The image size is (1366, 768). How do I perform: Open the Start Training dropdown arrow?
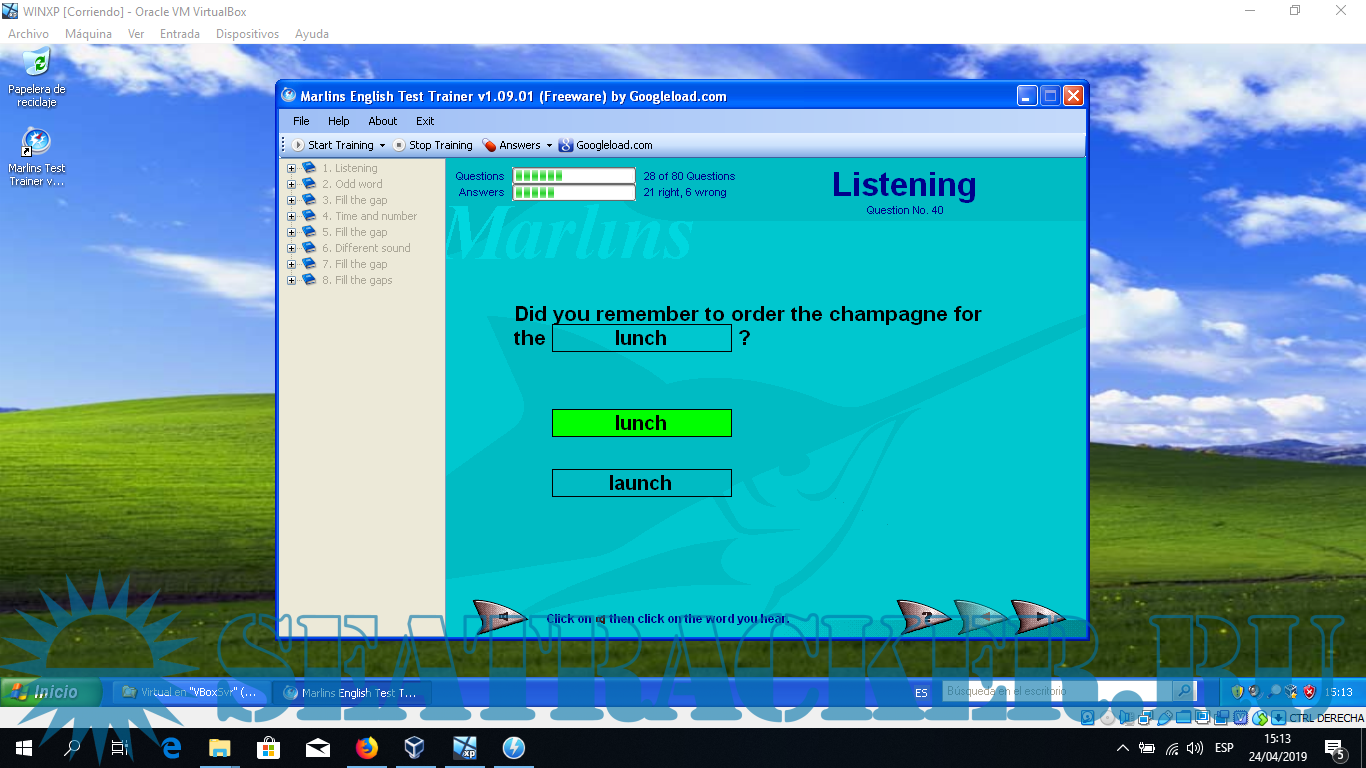pyautogui.click(x=382, y=146)
